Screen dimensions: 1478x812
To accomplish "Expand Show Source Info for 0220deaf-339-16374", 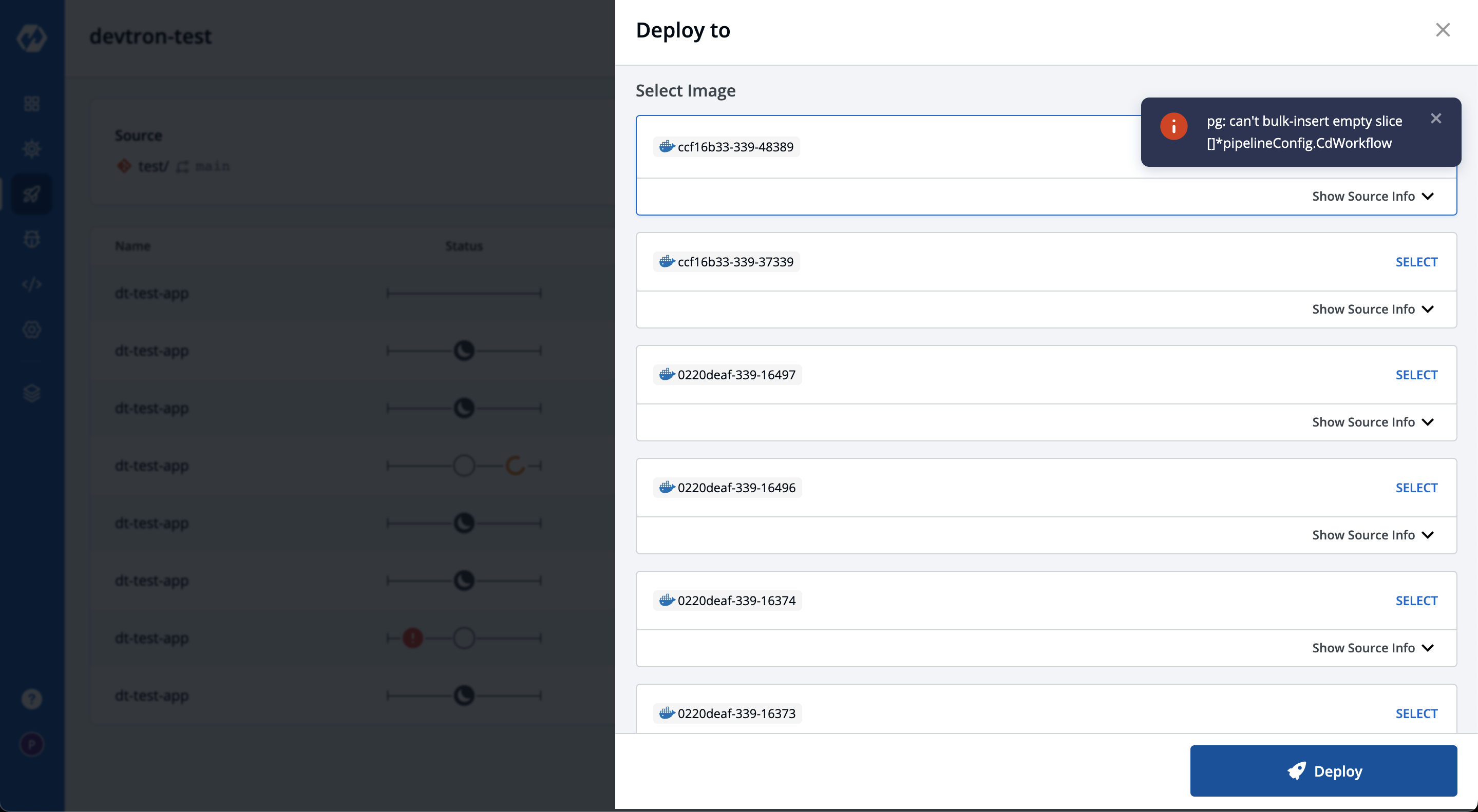I will [x=1372, y=648].
